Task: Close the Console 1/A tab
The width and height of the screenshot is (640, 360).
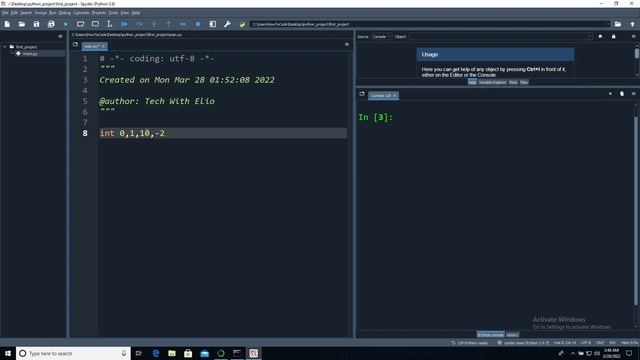Action: (x=395, y=96)
